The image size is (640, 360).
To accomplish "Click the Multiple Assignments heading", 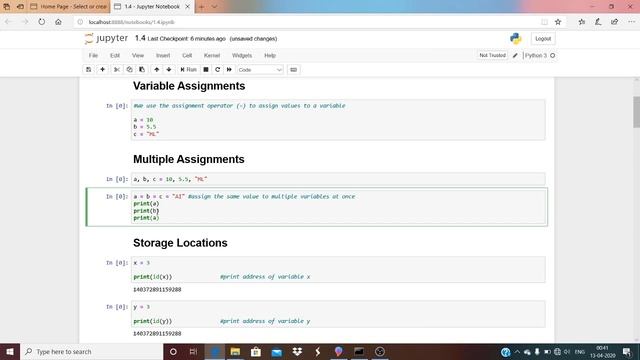I will click(189, 159).
